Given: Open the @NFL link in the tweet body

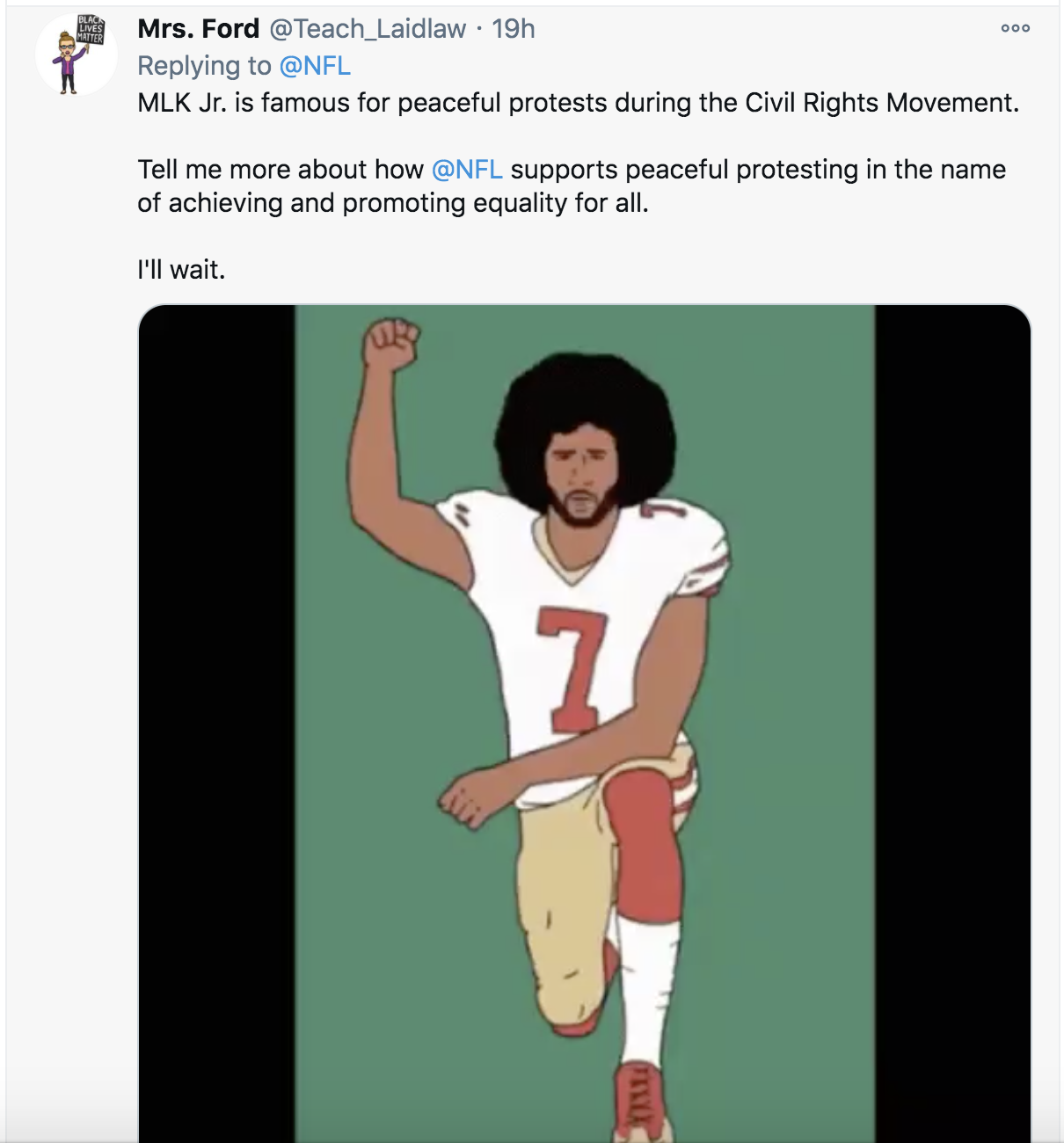Looking at the screenshot, I should click(466, 169).
